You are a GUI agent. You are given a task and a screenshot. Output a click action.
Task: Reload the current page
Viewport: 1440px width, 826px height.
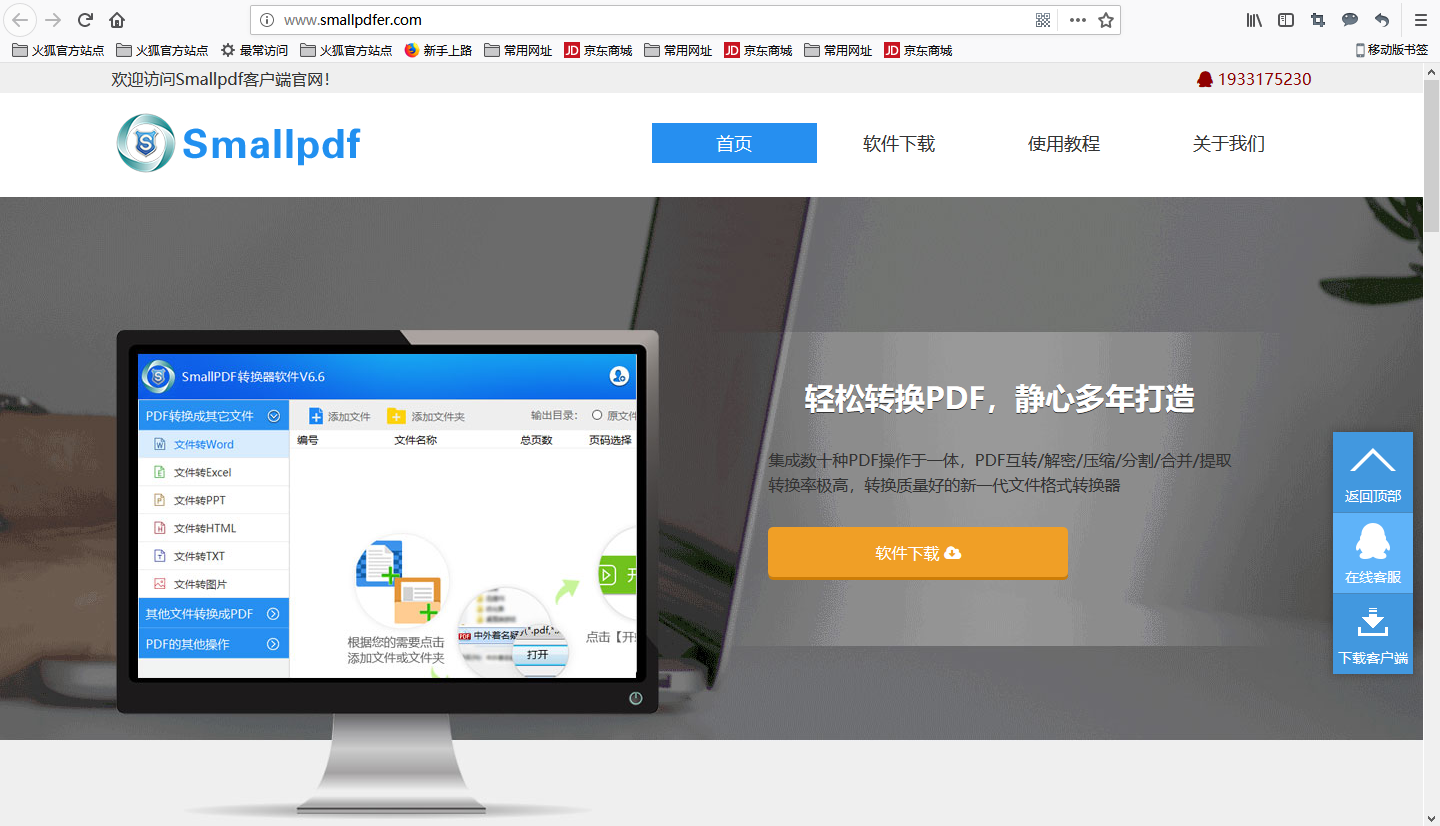[86, 20]
